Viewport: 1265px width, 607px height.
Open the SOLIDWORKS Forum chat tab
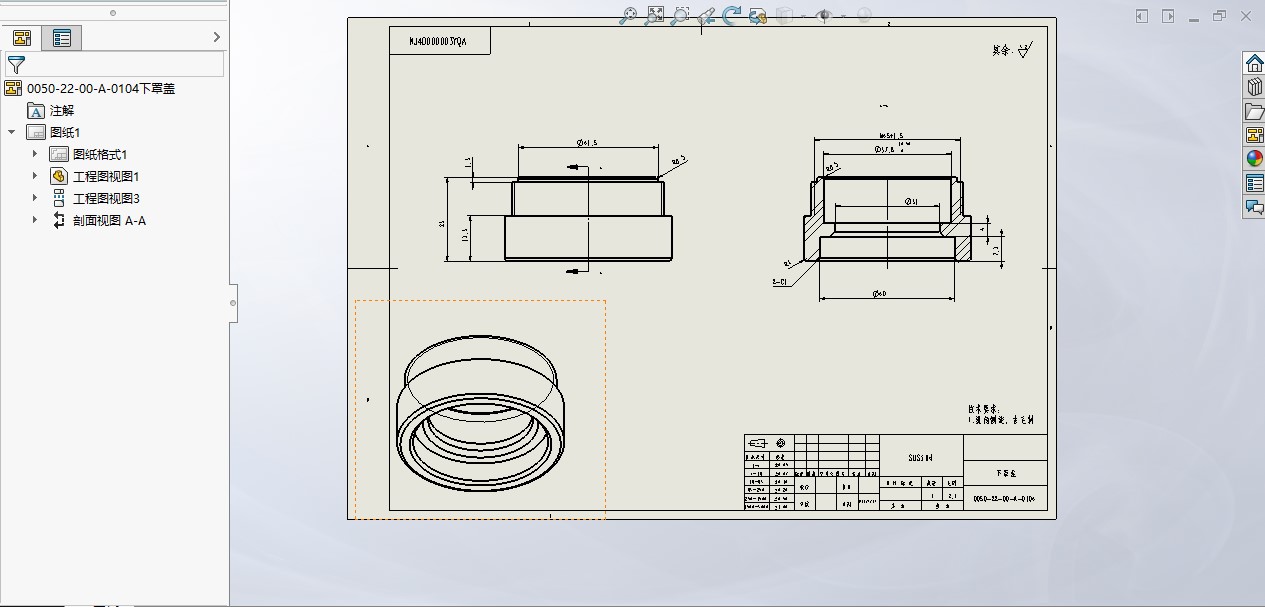[x=1254, y=207]
